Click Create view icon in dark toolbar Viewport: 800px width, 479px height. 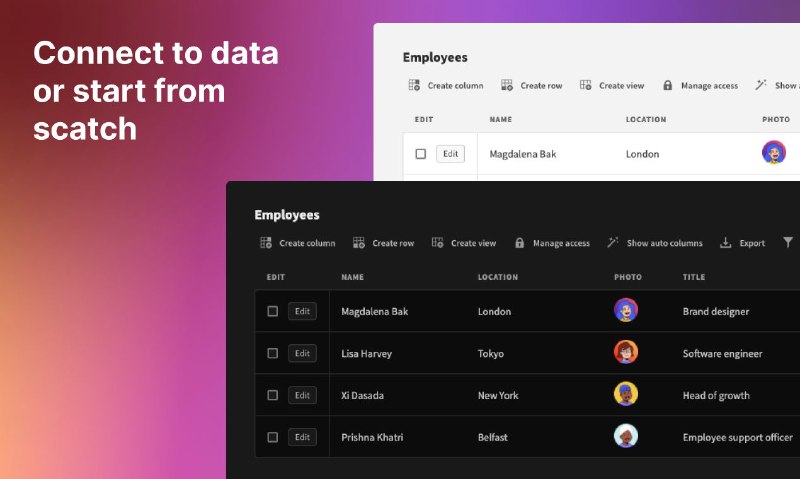pyautogui.click(x=437, y=242)
